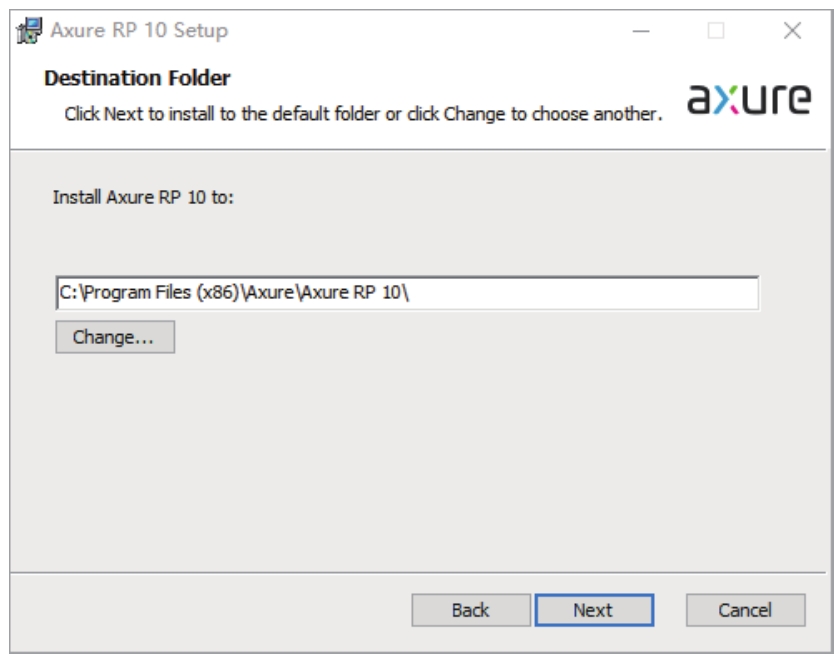Screen dimensions: 839x659
Task: Click the 'Click Next to install' instruction text
Action: point(362,114)
